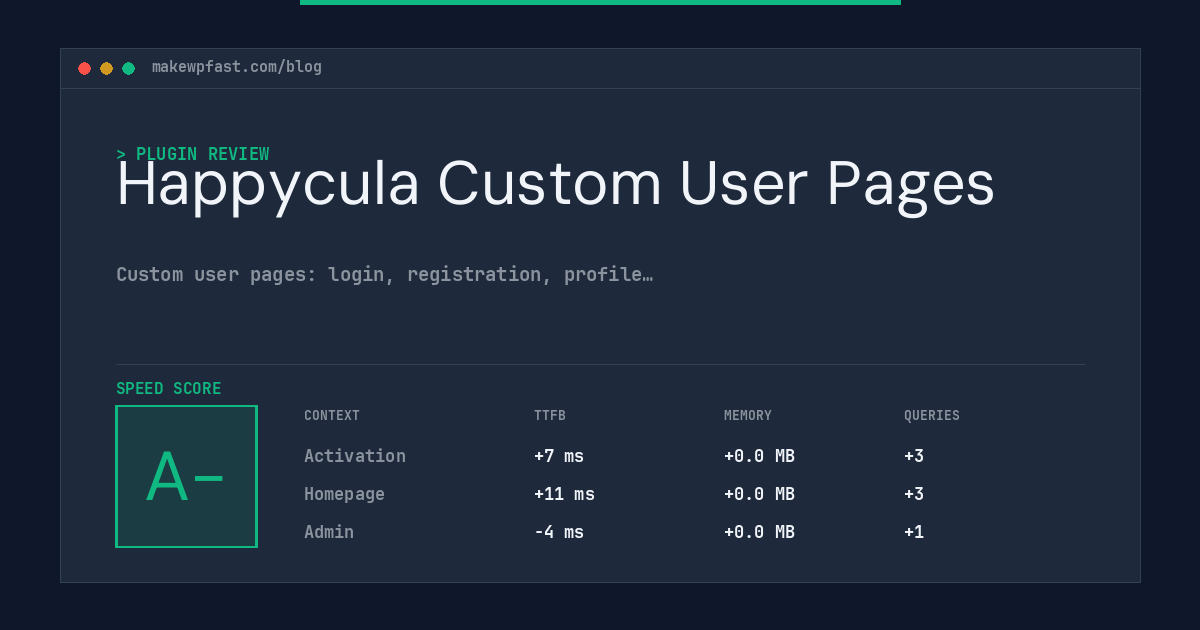This screenshot has height=630, width=1200.
Task: Click the 'PLUGIN REVIEW' label
Action: tap(193, 154)
